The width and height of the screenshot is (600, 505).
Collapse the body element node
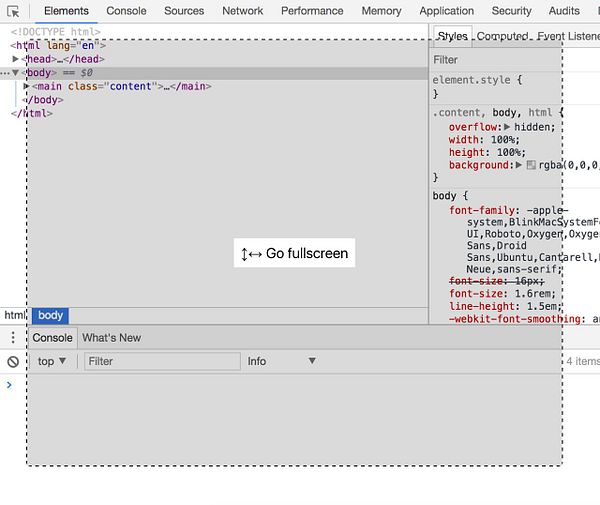[16, 73]
